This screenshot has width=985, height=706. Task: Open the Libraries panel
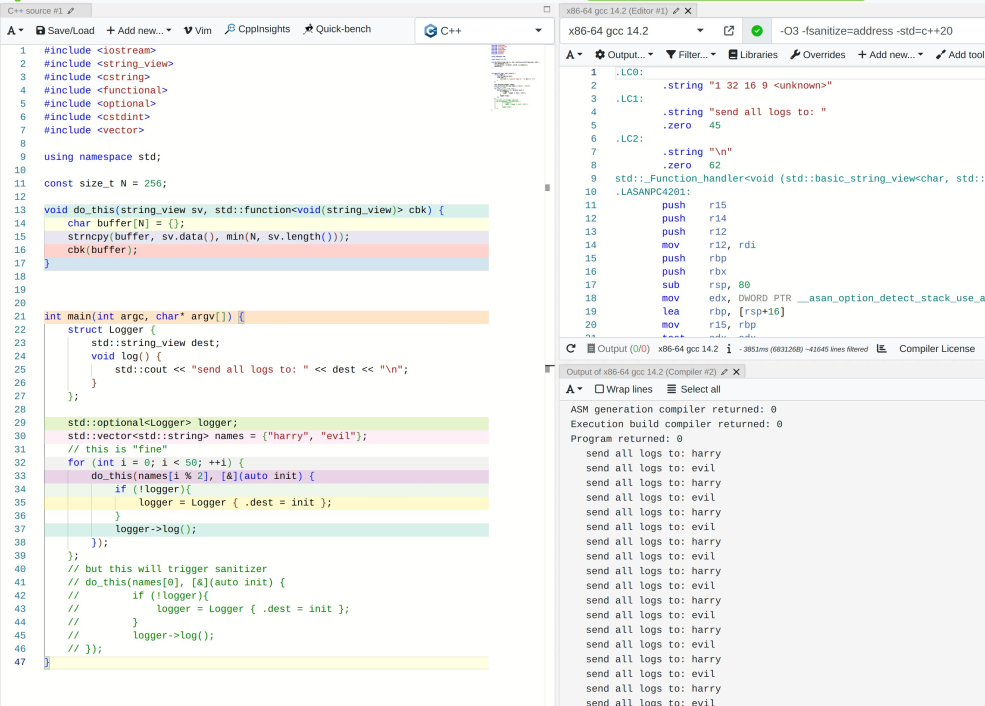click(x=753, y=55)
